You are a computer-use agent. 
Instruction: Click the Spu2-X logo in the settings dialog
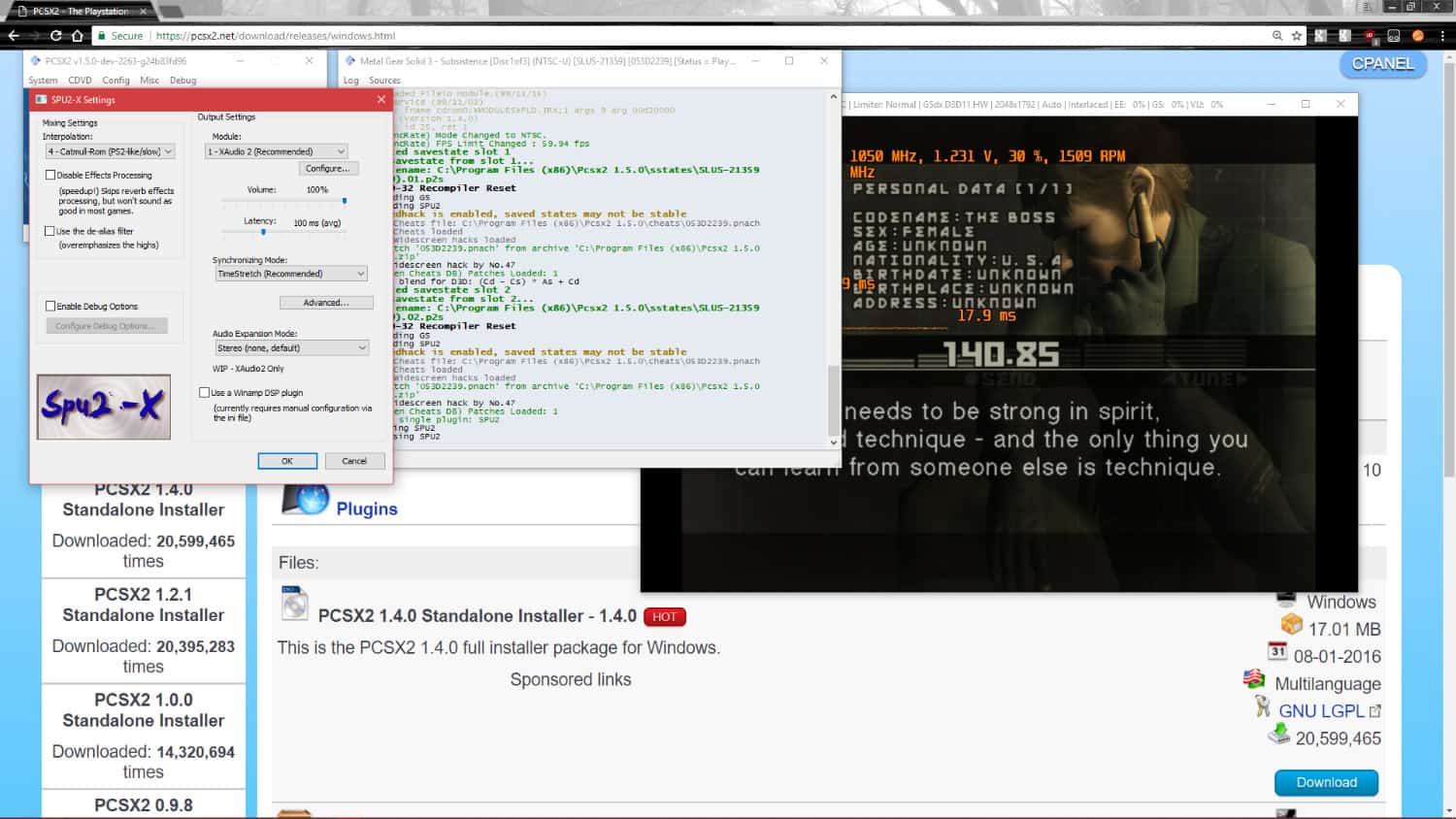(x=102, y=407)
